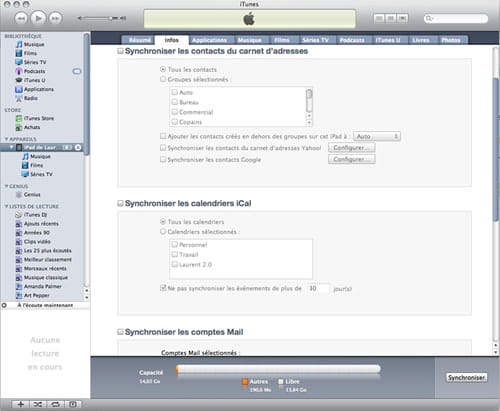Switch to the Films tab
This screenshot has width=500, height=411.
282,40
